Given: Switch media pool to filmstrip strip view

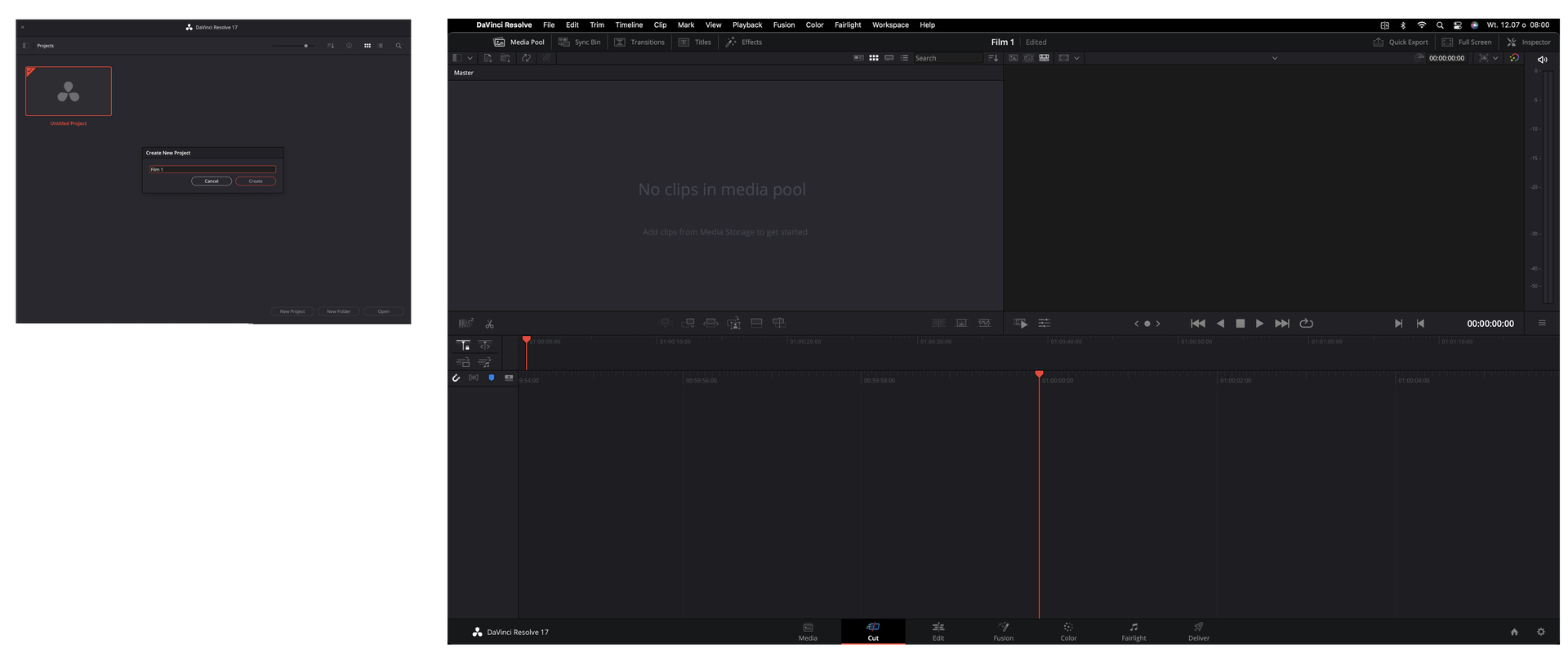Looking at the screenshot, I should [x=889, y=58].
